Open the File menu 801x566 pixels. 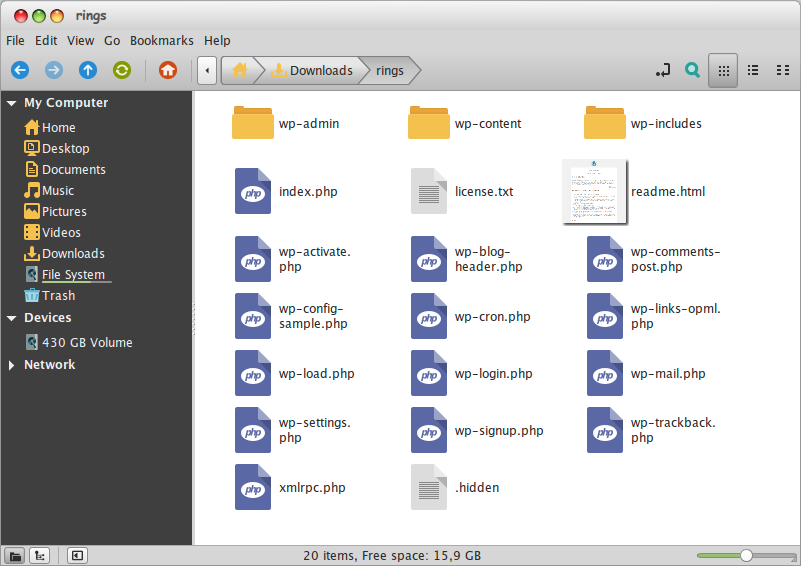[15, 40]
